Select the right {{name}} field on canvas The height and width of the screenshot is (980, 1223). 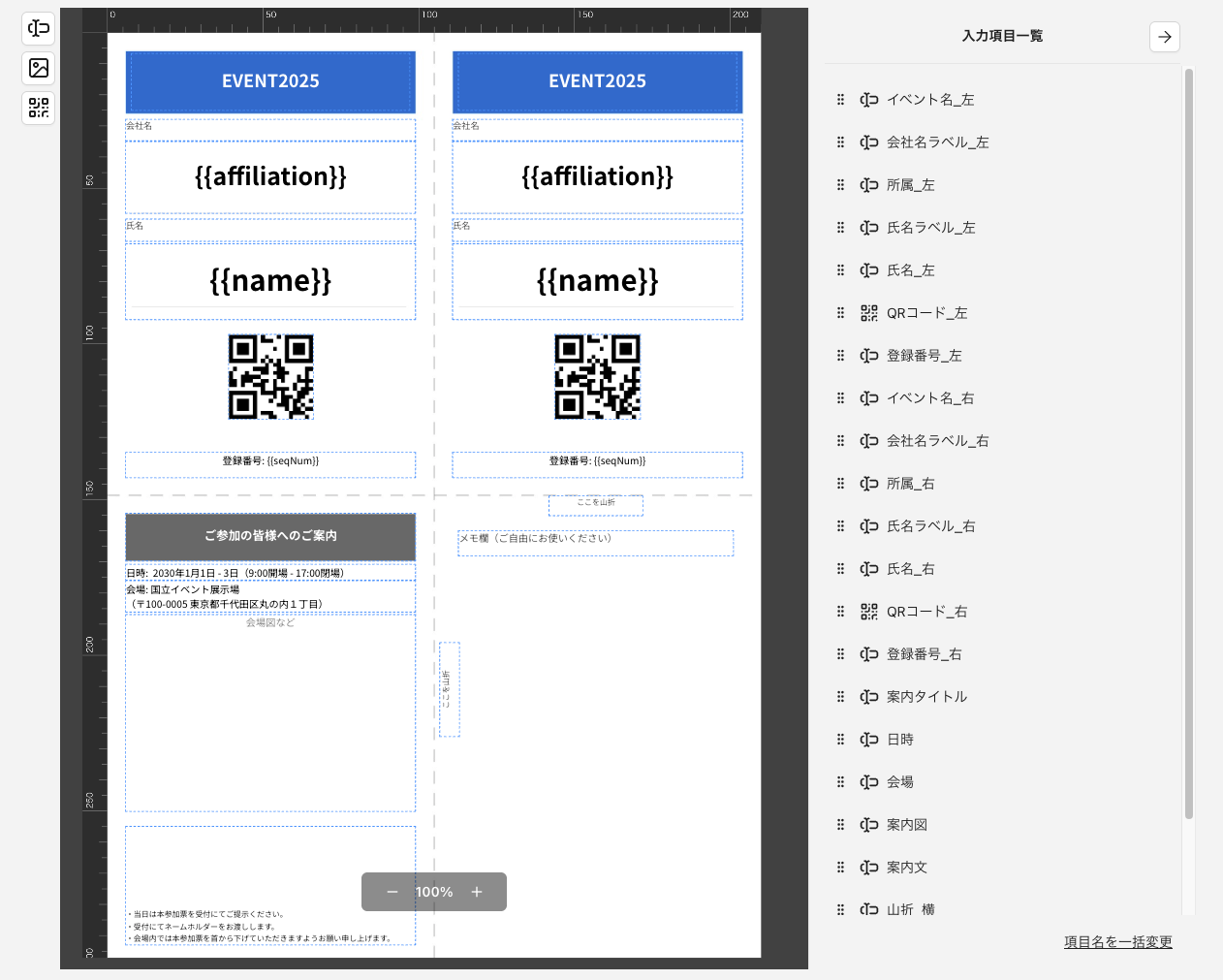click(597, 281)
